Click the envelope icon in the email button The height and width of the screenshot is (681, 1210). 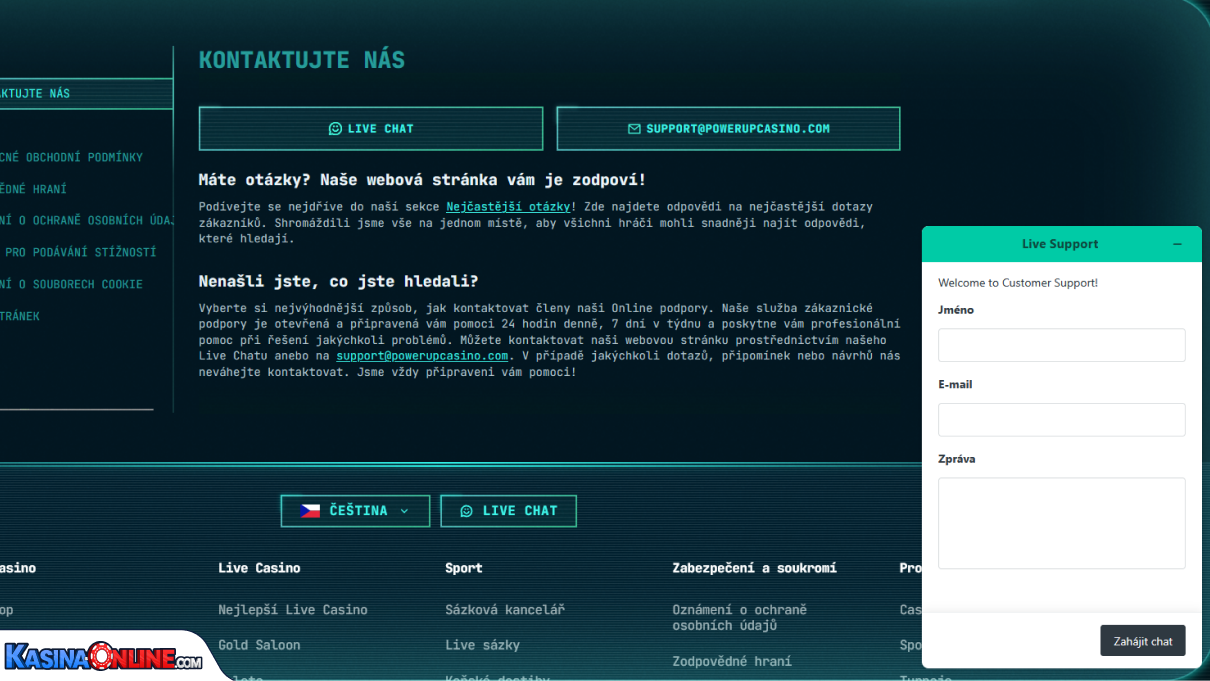tap(634, 129)
